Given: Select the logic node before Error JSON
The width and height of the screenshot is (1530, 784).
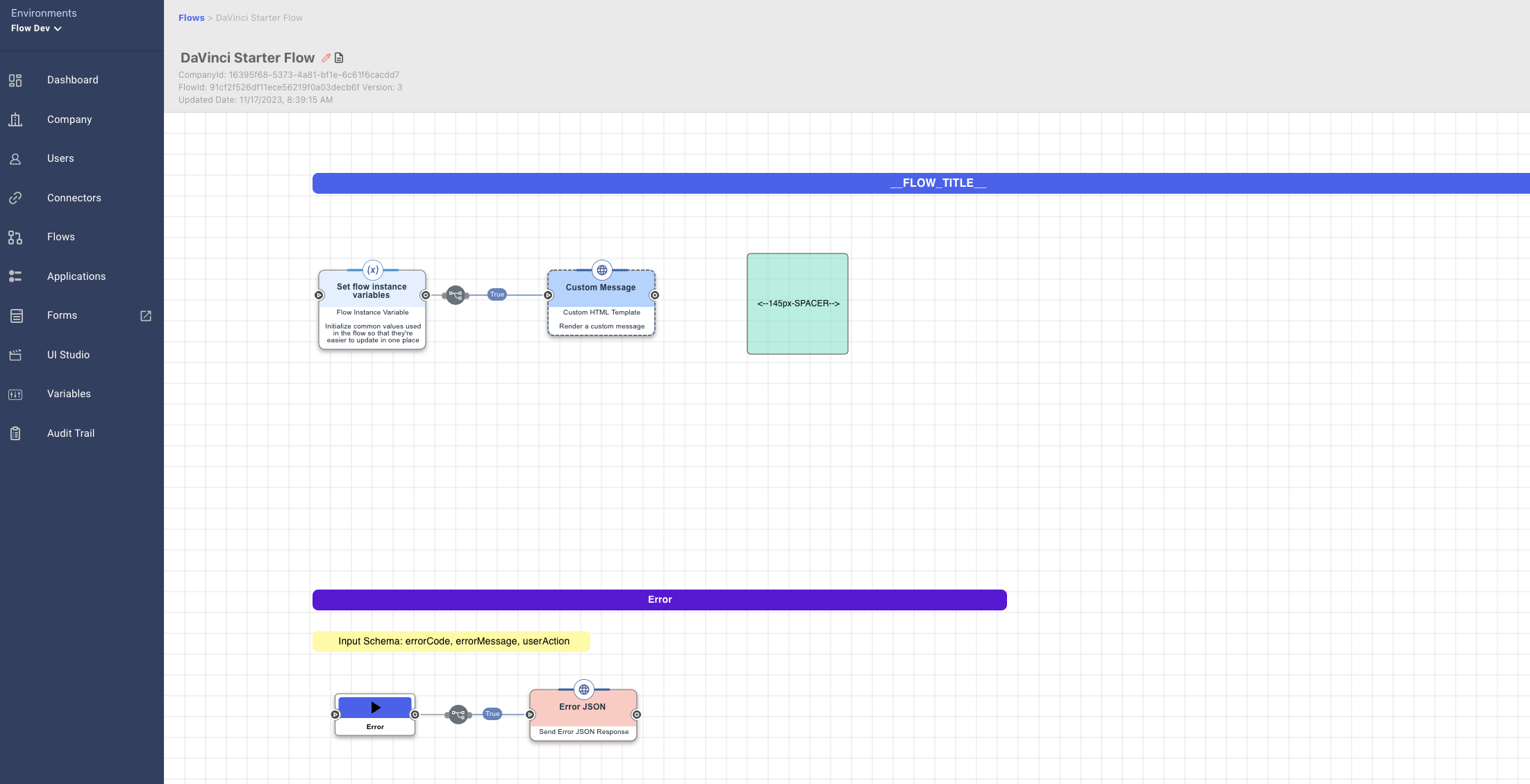Looking at the screenshot, I should pos(458,715).
